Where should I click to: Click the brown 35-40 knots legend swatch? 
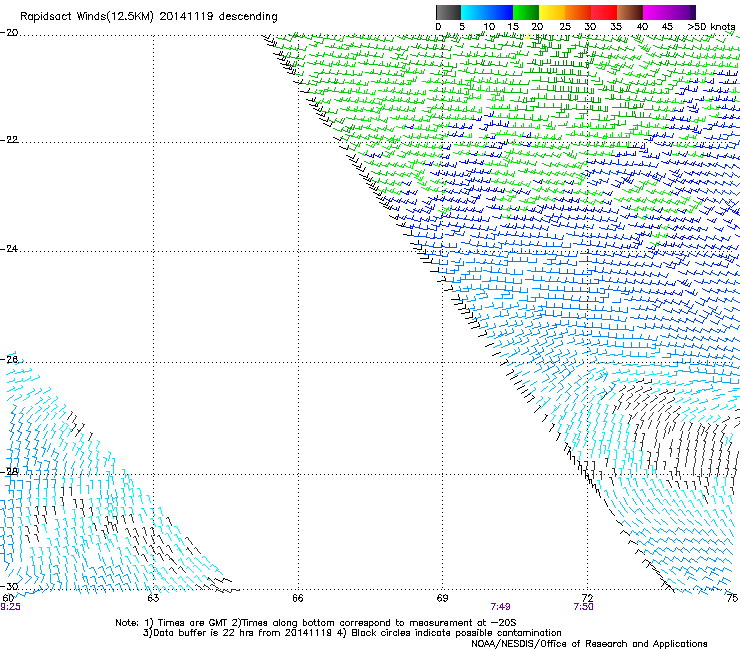point(630,12)
